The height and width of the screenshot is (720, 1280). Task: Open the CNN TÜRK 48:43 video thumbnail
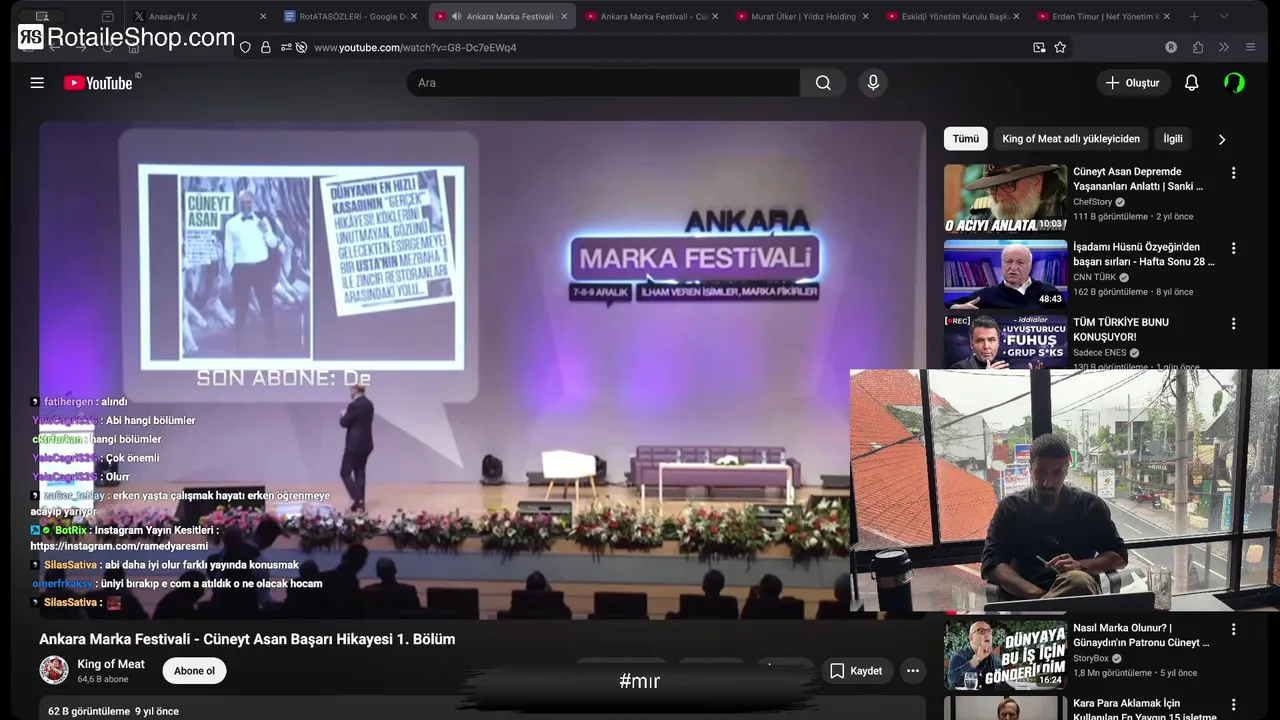click(x=1005, y=274)
